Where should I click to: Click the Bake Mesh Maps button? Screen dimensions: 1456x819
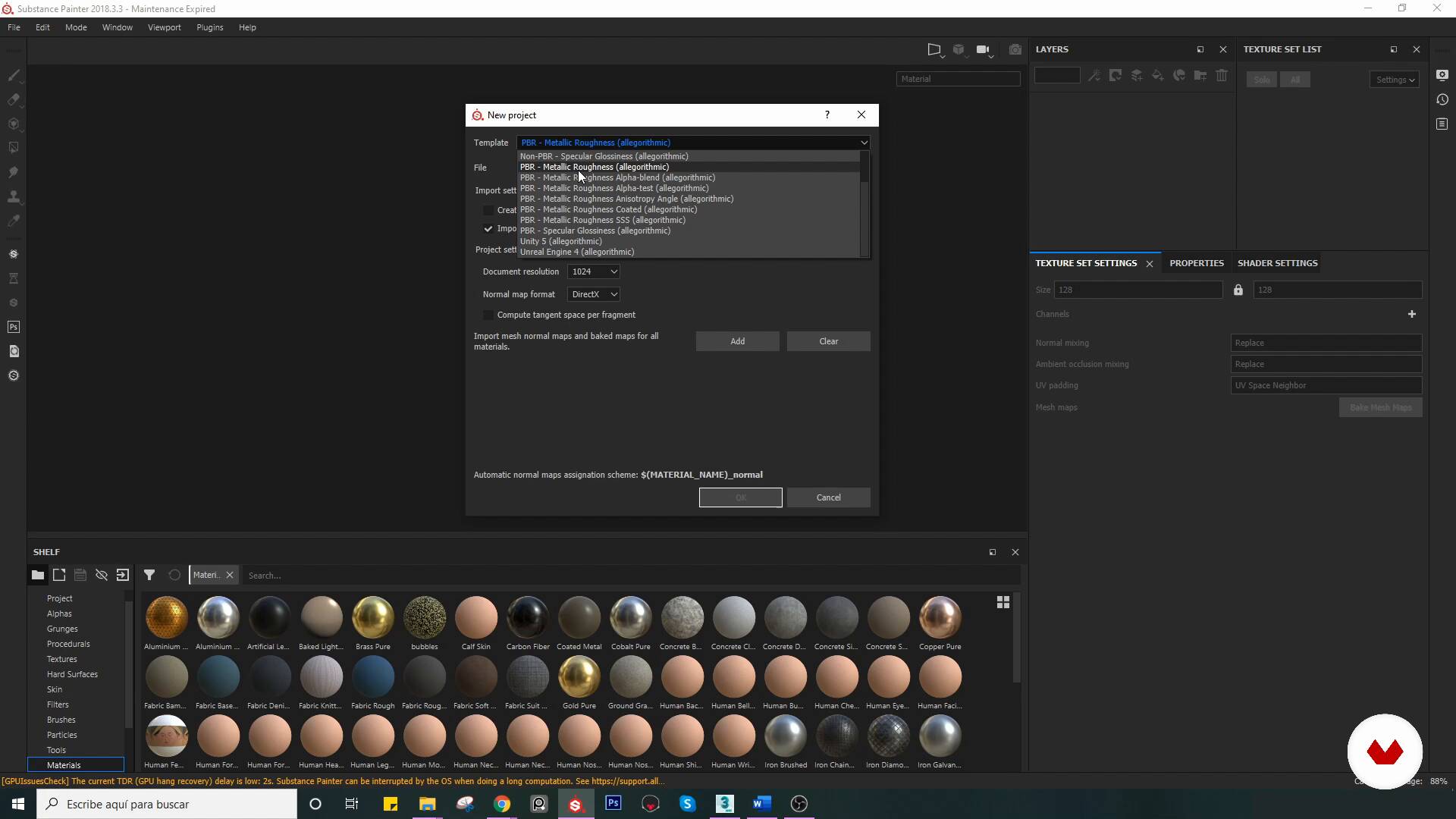pos(1380,407)
